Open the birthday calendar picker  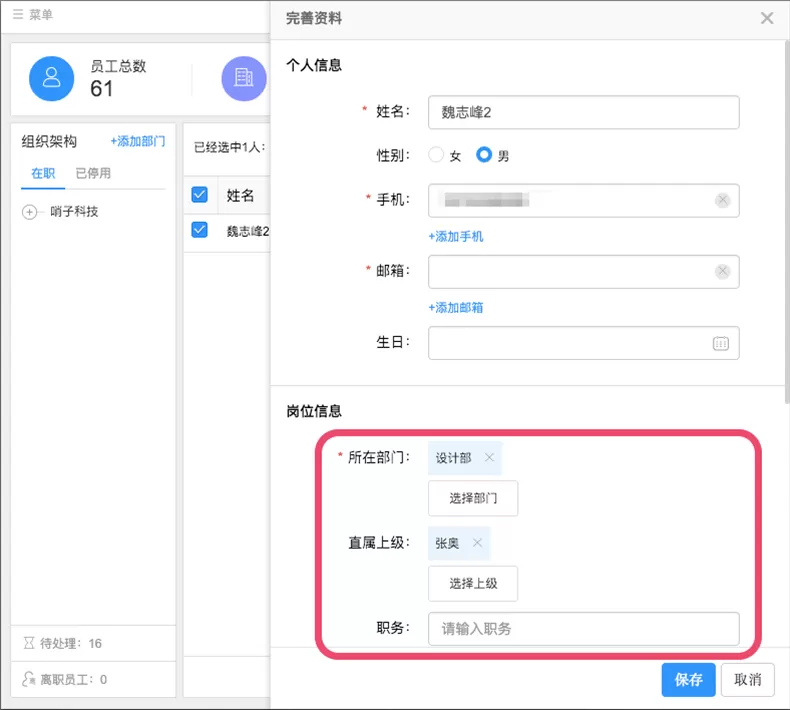coord(720,343)
